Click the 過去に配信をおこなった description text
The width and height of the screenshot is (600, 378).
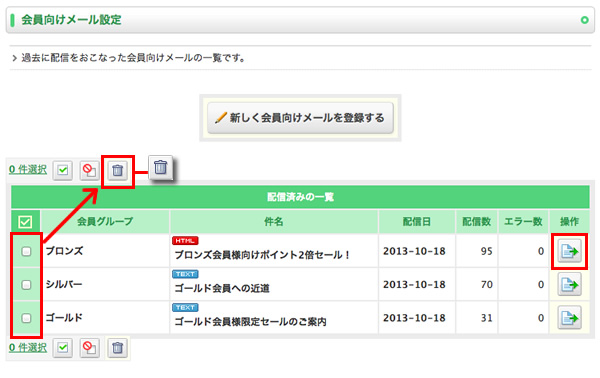133,58
